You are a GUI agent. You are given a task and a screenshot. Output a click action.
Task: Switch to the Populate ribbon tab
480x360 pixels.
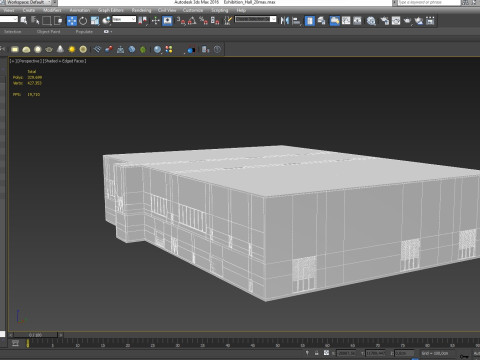point(84,32)
